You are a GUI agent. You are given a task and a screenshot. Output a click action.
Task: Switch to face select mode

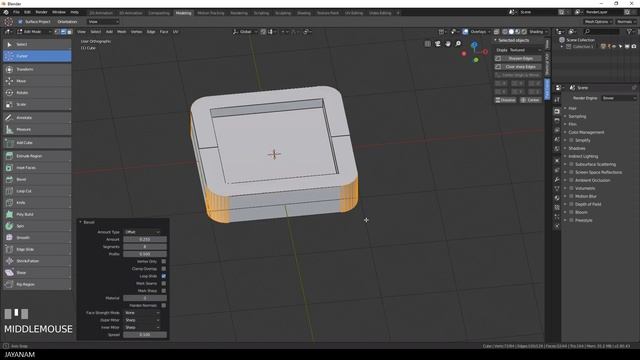pyautogui.click(x=69, y=31)
